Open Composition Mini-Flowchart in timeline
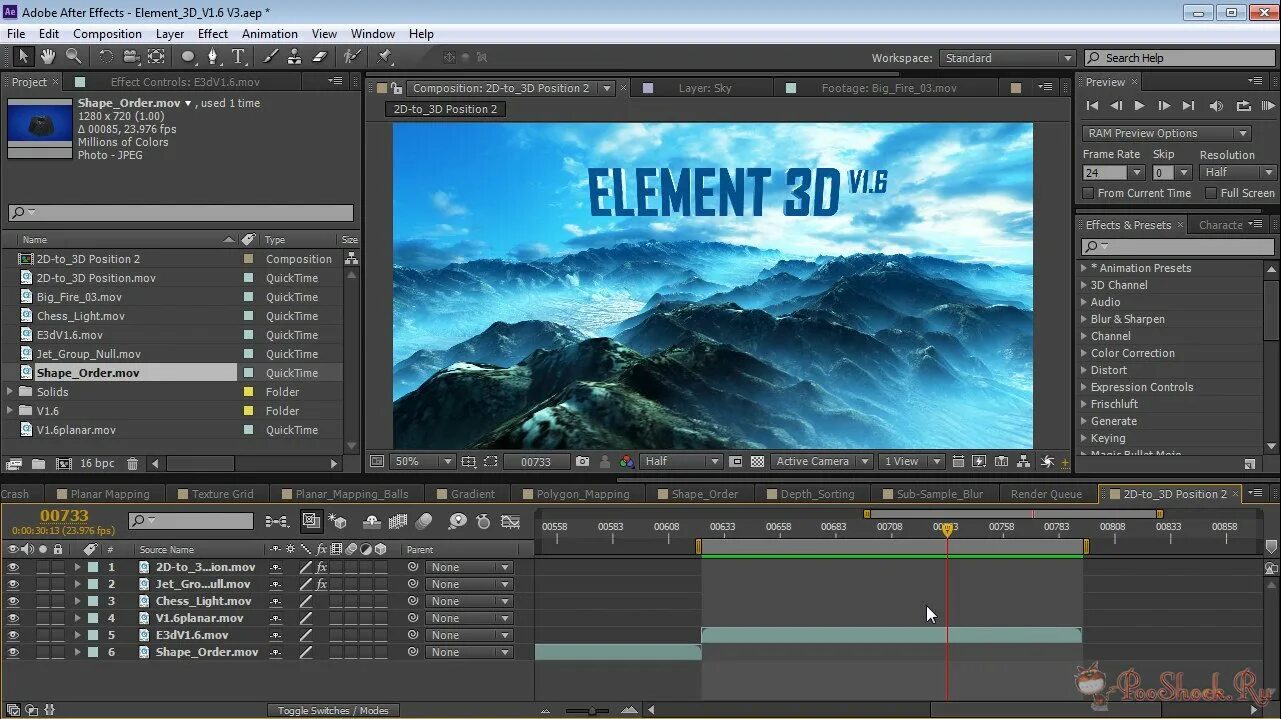This screenshot has height=719, width=1281. click(x=277, y=521)
